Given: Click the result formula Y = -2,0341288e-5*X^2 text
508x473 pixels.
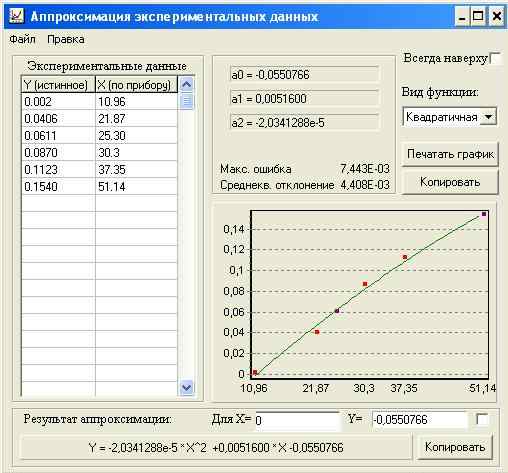Looking at the screenshot, I should (x=216, y=447).
